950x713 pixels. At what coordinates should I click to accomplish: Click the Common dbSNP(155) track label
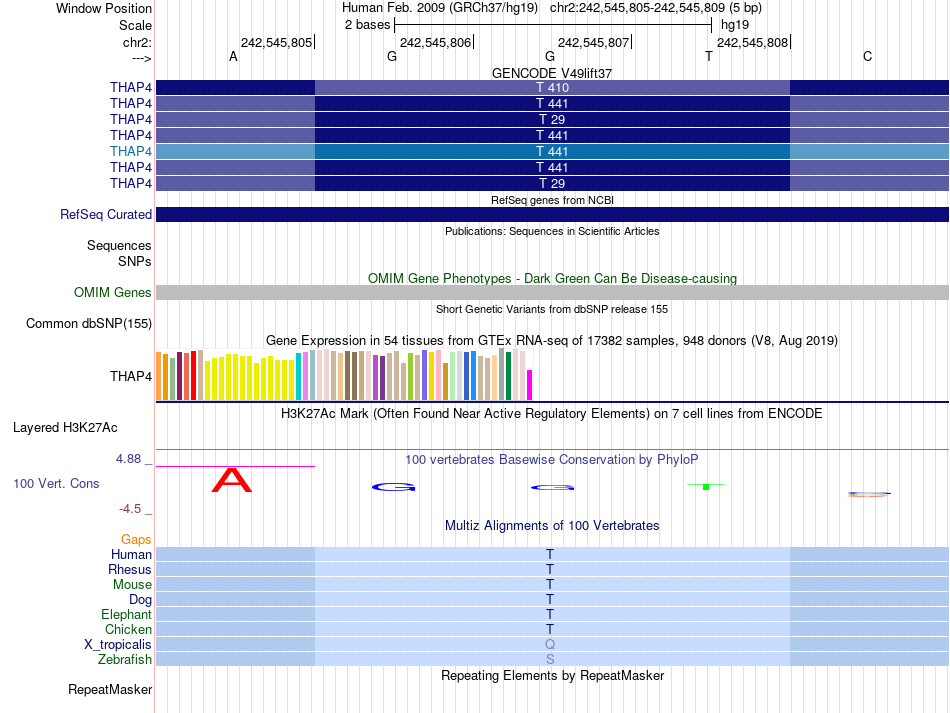(89, 323)
